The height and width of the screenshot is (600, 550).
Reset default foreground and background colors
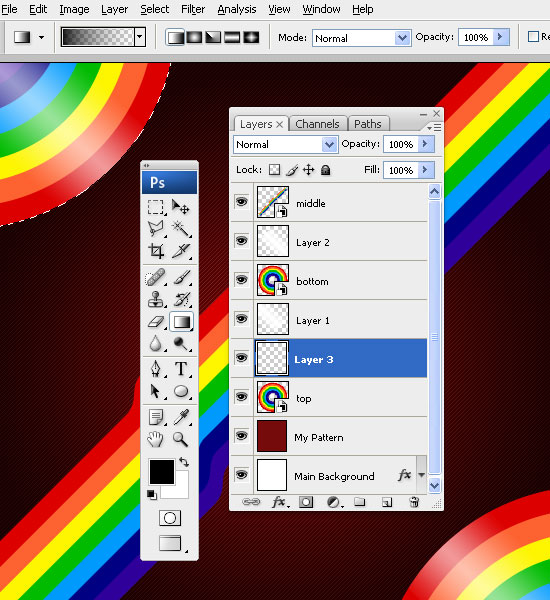pyautogui.click(x=152, y=494)
